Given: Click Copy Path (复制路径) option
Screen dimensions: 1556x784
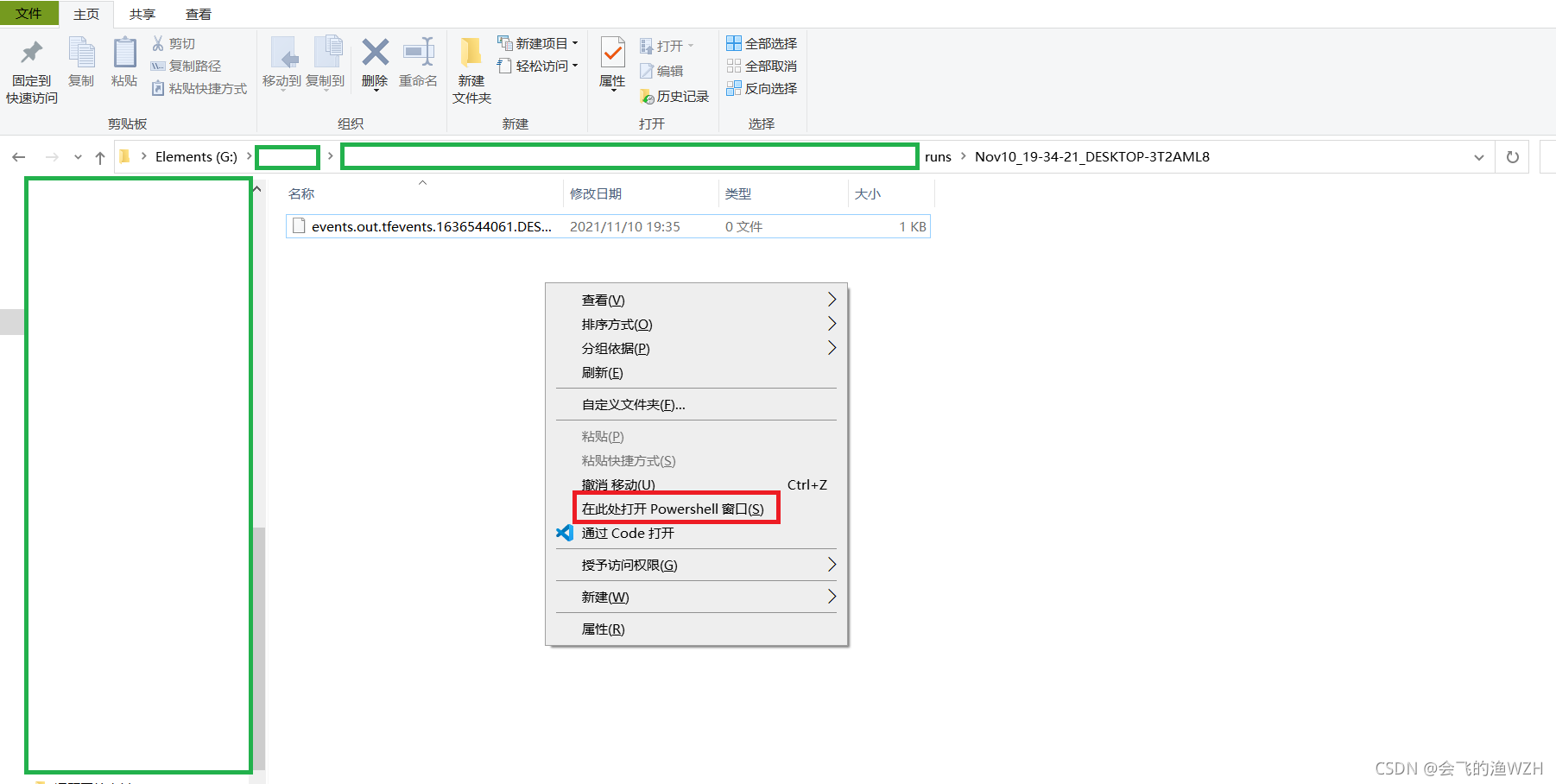Looking at the screenshot, I should 186,66.
